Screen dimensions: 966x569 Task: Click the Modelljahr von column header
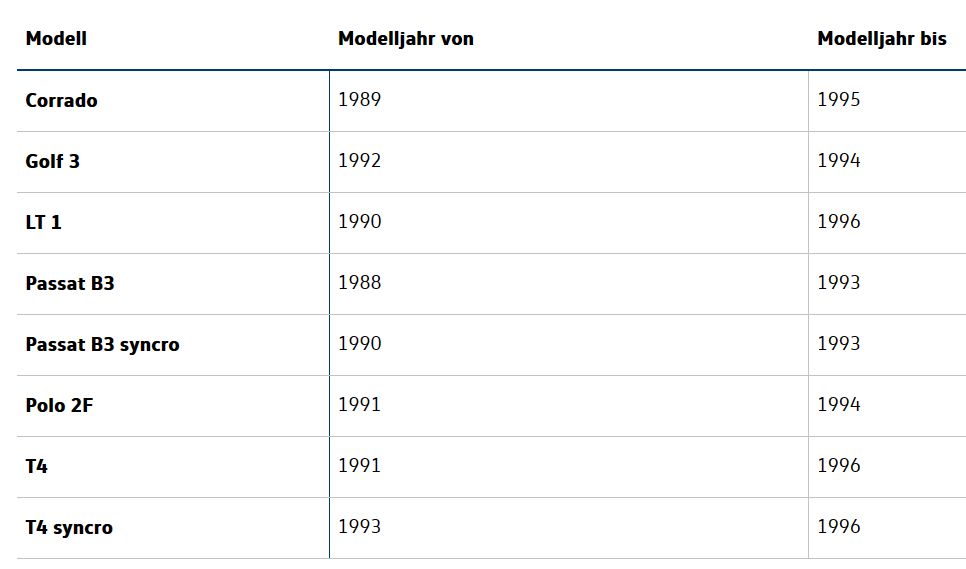[405, 39]
